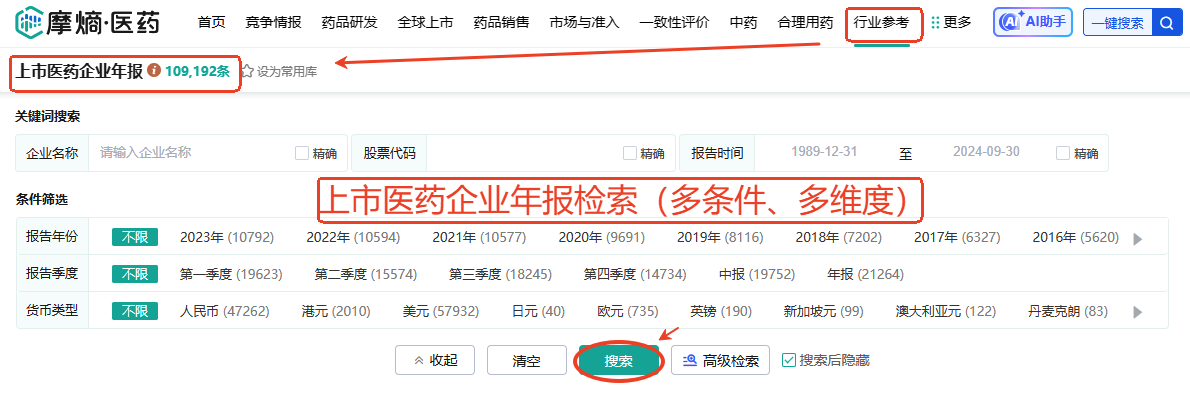Filter by 年报 (21264)
1190x394 pixels.
865,274
